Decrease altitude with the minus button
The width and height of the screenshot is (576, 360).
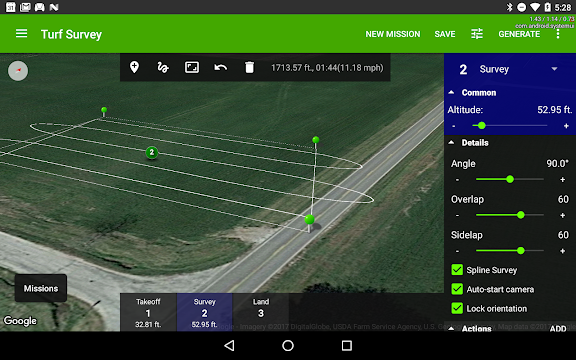coord(454,126)
